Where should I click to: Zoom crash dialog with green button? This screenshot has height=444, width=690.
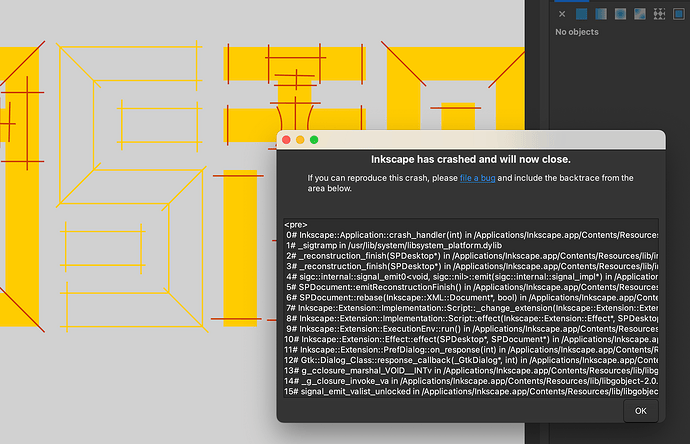coord(314,140)
